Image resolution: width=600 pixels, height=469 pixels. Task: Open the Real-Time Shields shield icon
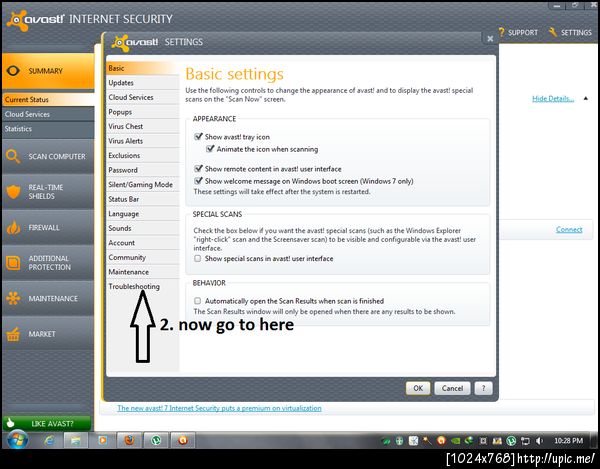click(x=13, y=192)
